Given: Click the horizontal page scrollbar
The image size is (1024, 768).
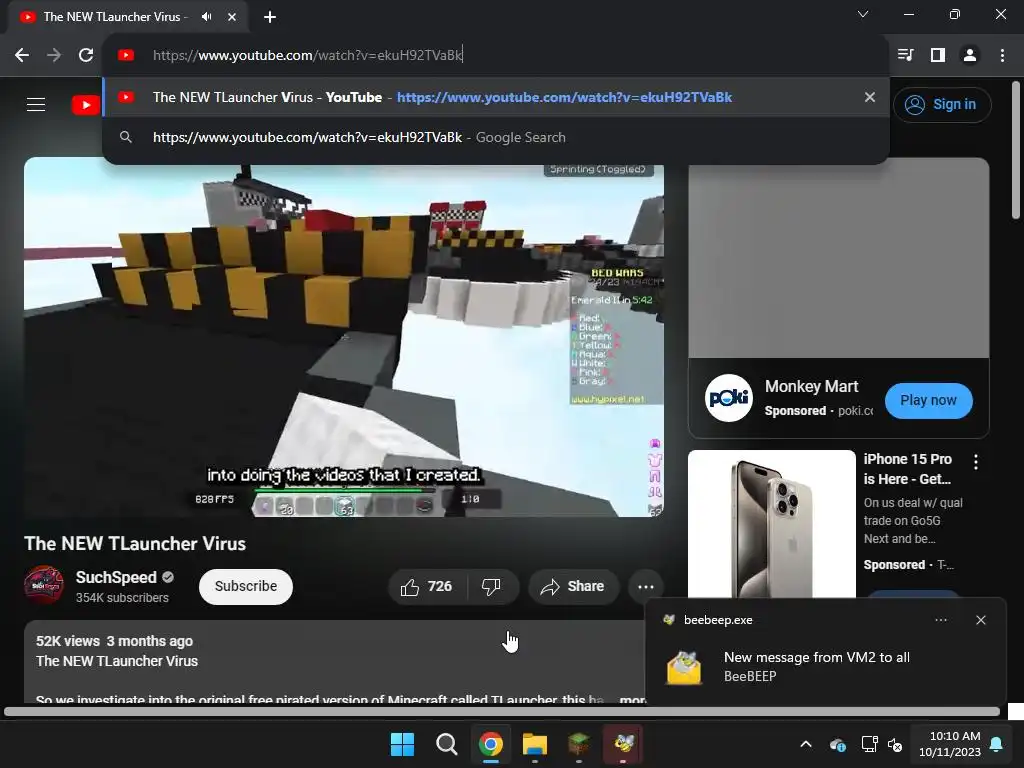Looking at the screenshot, I should pos(502,712).
